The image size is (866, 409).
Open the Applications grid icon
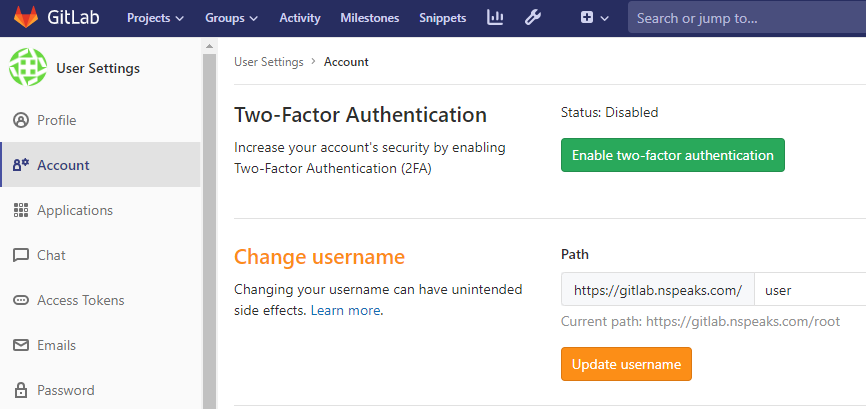point(20,210)
